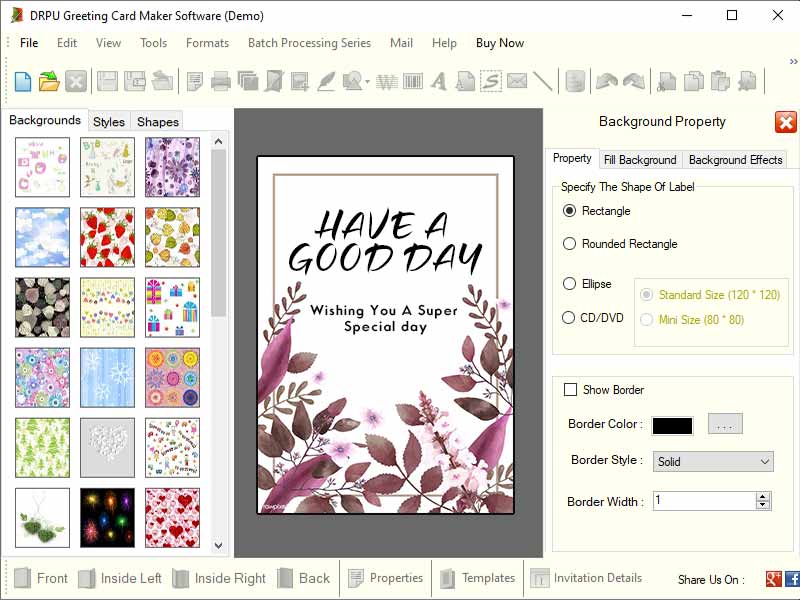Select the Rectangle label shape
The image size is (800, 600).
click(568, 211)
